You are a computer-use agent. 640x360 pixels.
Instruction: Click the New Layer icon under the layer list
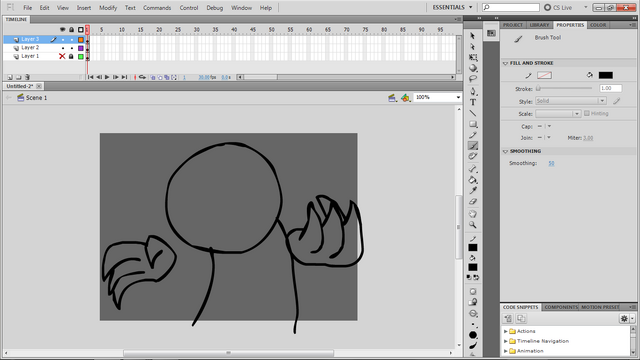(x=10, y=77)
